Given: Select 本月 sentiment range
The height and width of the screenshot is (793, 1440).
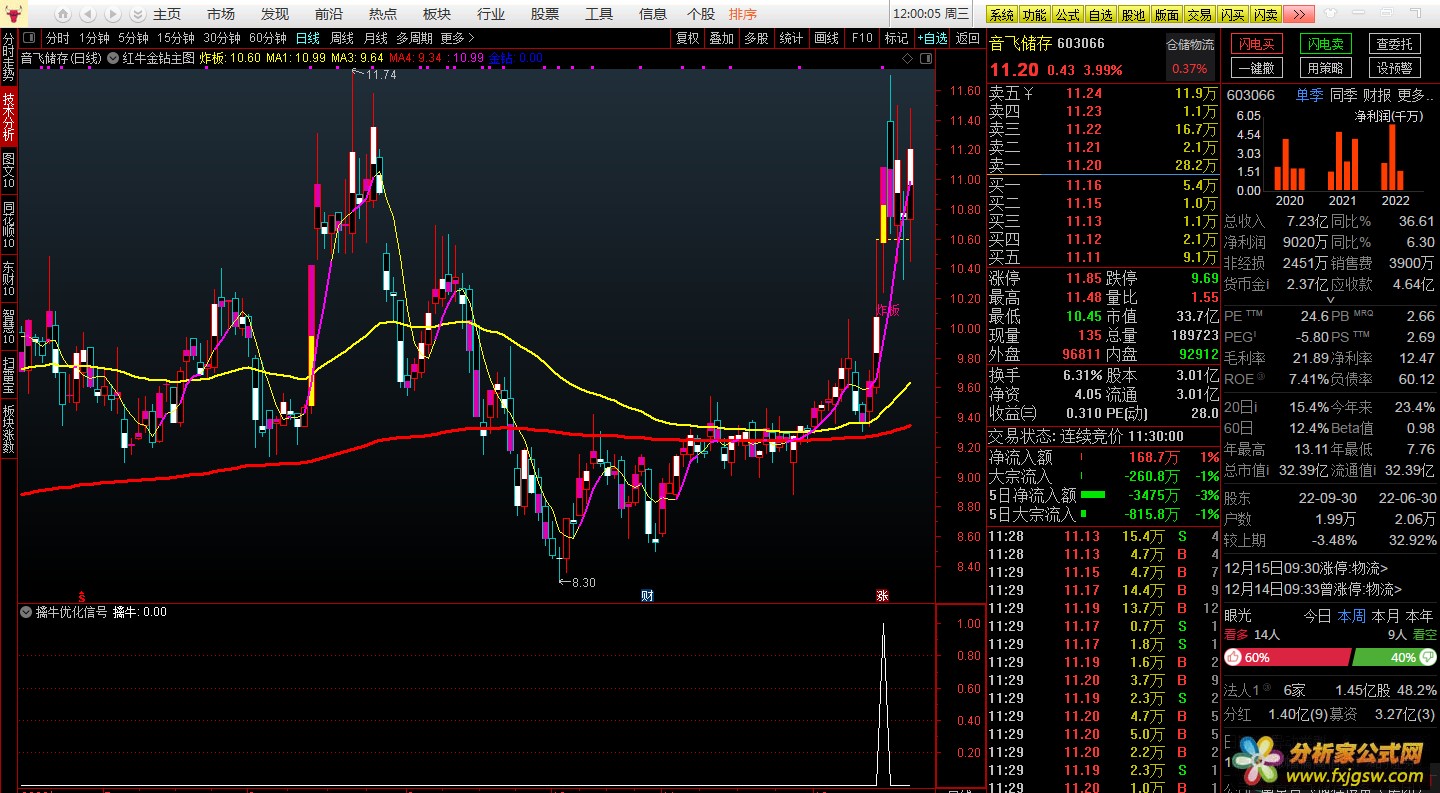Looking at the screenshot, I should (x=1385, y=616).
